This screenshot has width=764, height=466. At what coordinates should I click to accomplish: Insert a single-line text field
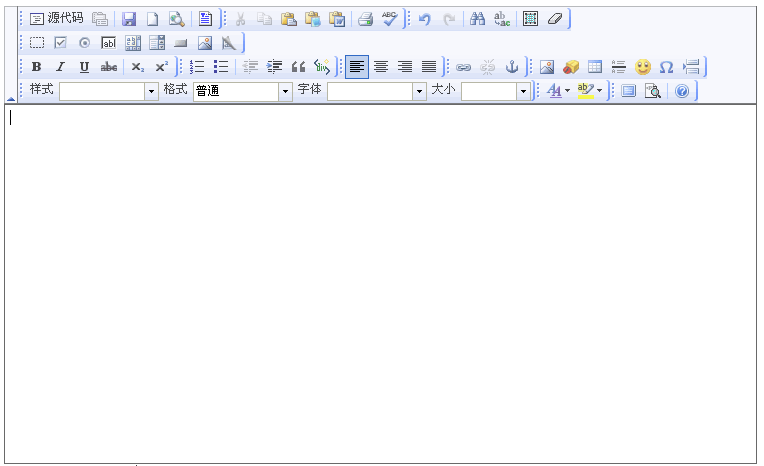tap(109, 43)
